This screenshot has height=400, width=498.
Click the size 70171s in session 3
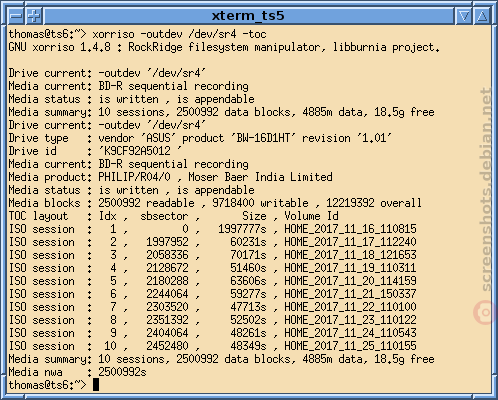[248, 255]
